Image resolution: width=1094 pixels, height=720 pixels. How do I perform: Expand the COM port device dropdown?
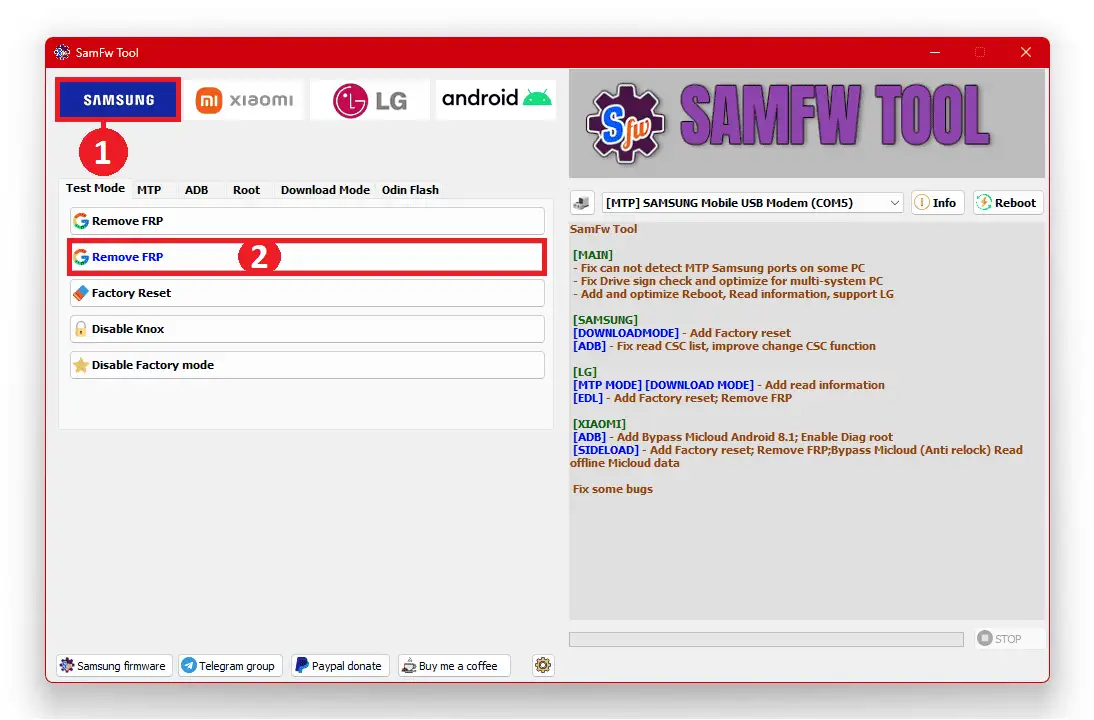coord(752,203)
